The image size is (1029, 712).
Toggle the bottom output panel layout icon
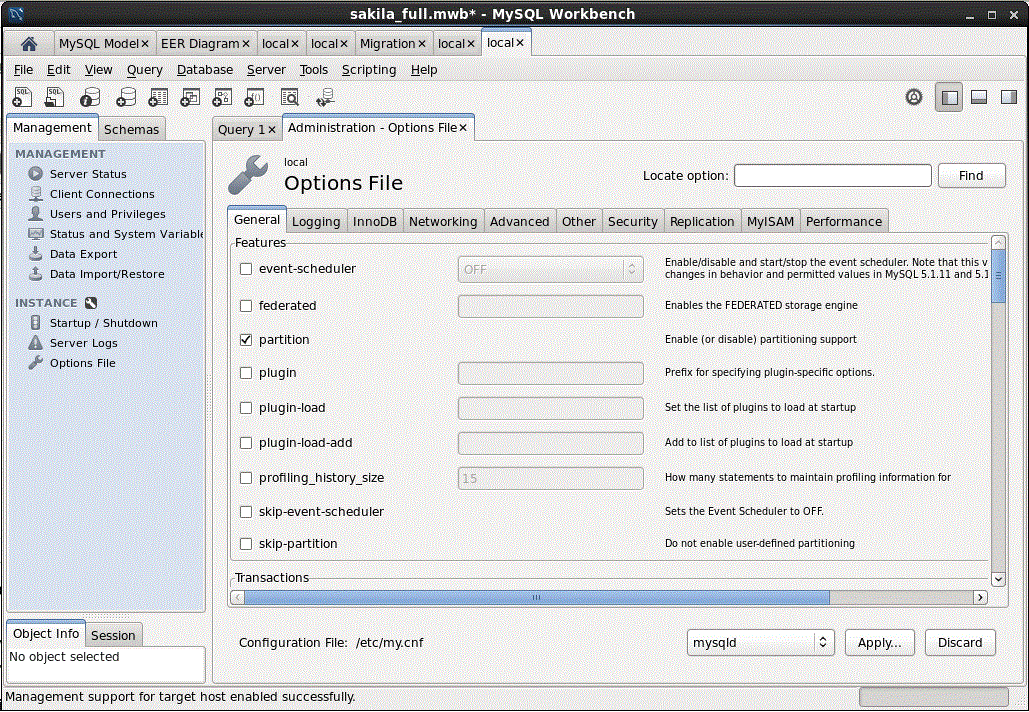click(979, 97)
